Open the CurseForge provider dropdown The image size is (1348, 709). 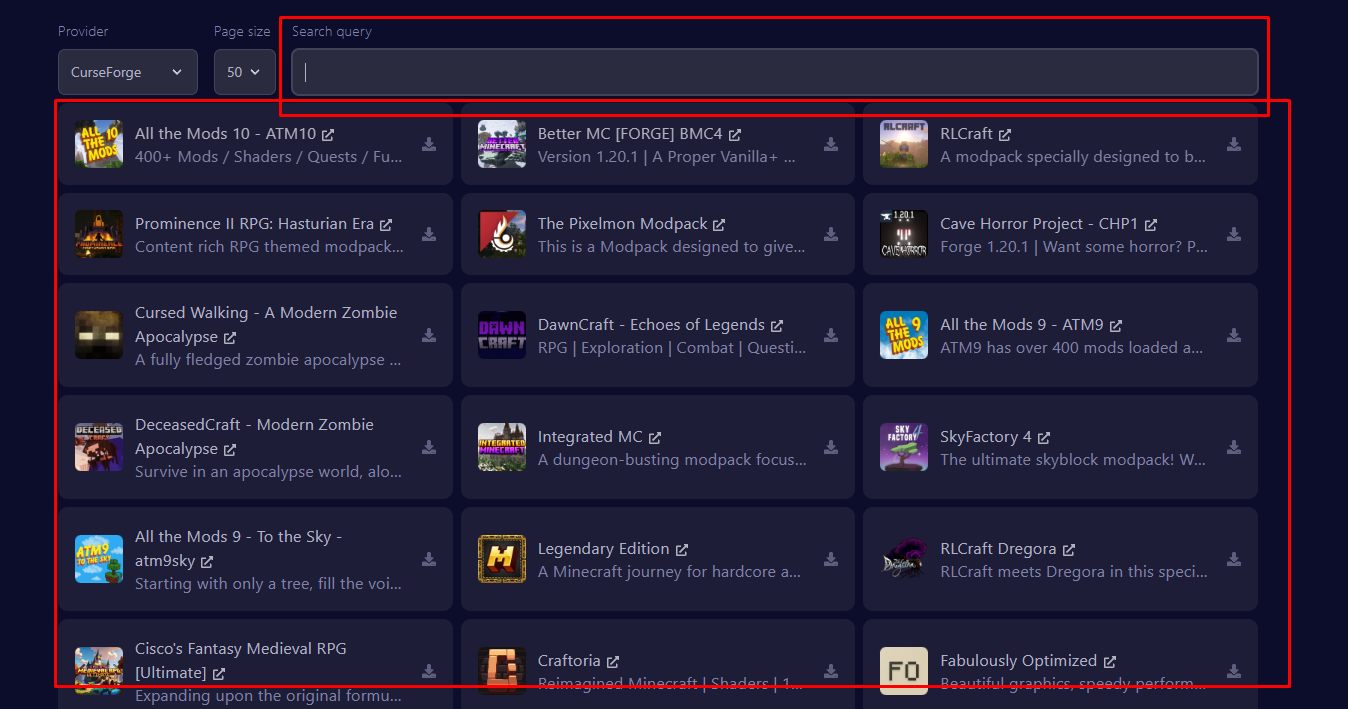click(x=127, y=72)
